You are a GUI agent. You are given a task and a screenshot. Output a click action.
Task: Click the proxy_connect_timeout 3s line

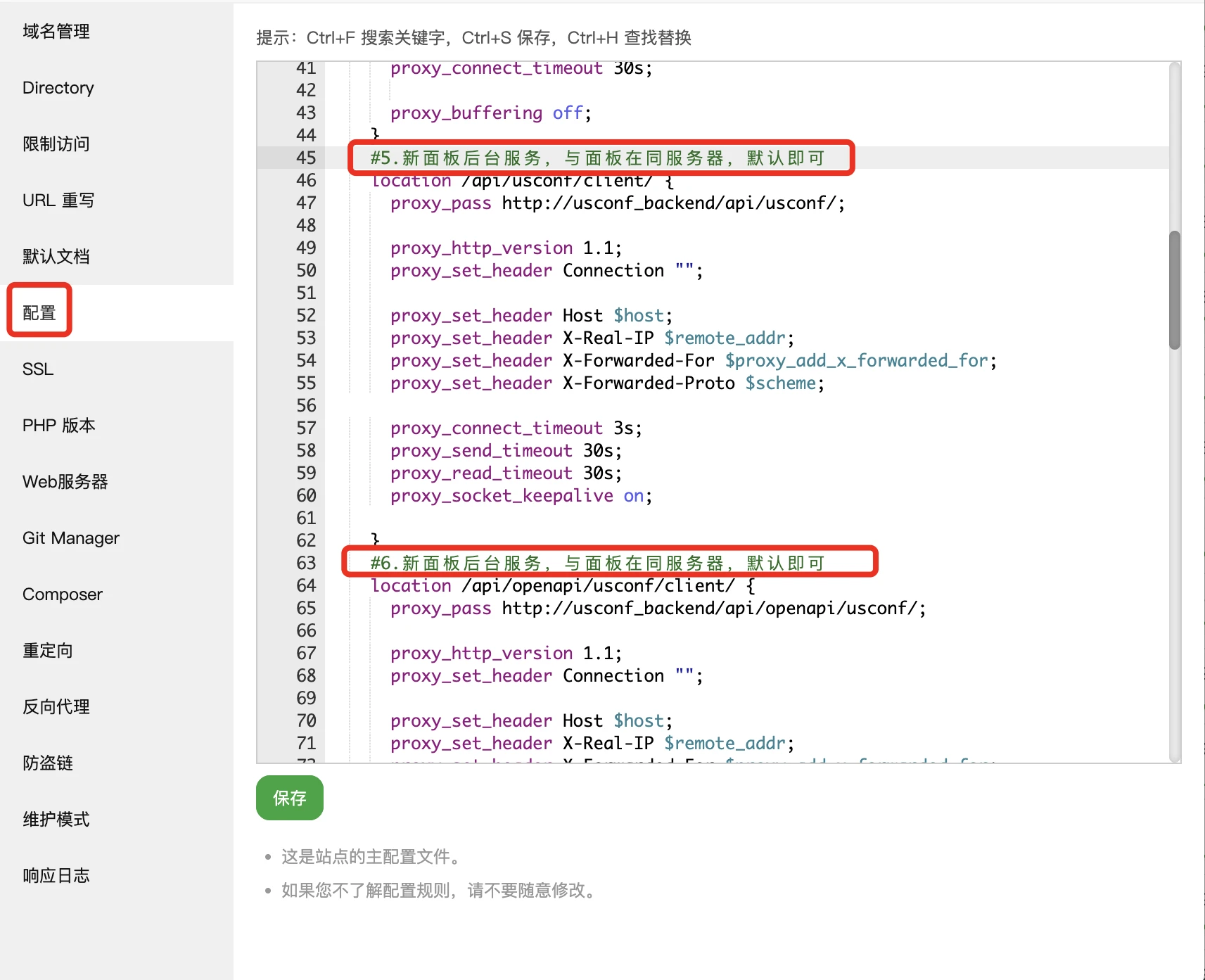tap(516, 428)
